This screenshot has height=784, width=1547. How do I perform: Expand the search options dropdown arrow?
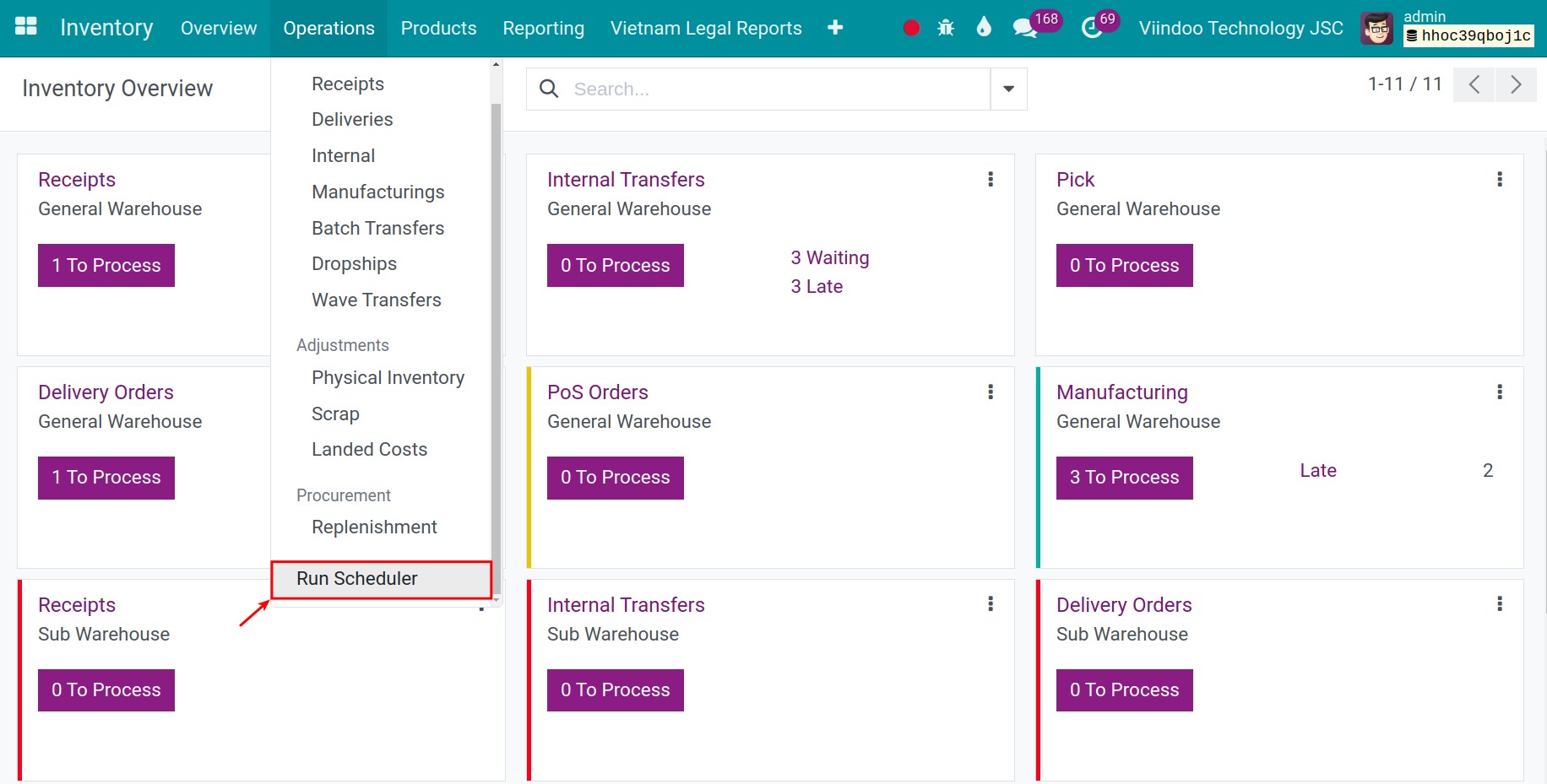pos(1008,89)
